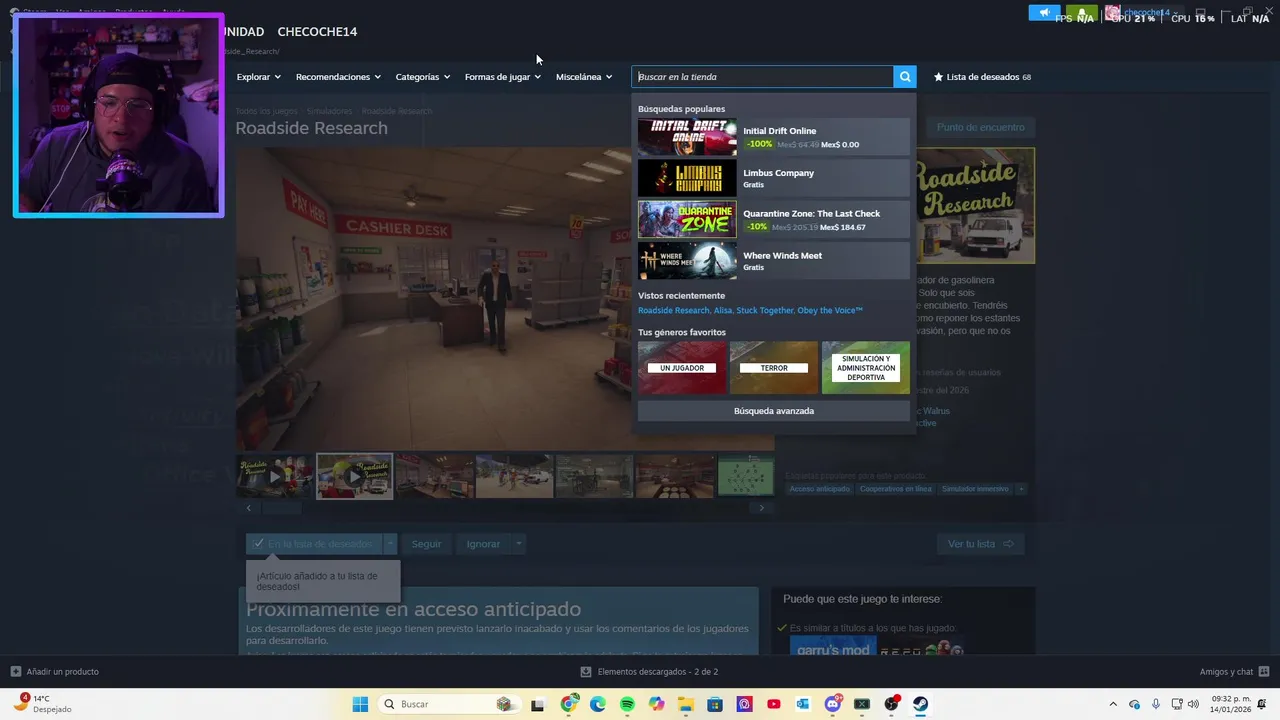Expand the Miscelánea dropdown

pyautogui.click(x=584, y=77)
